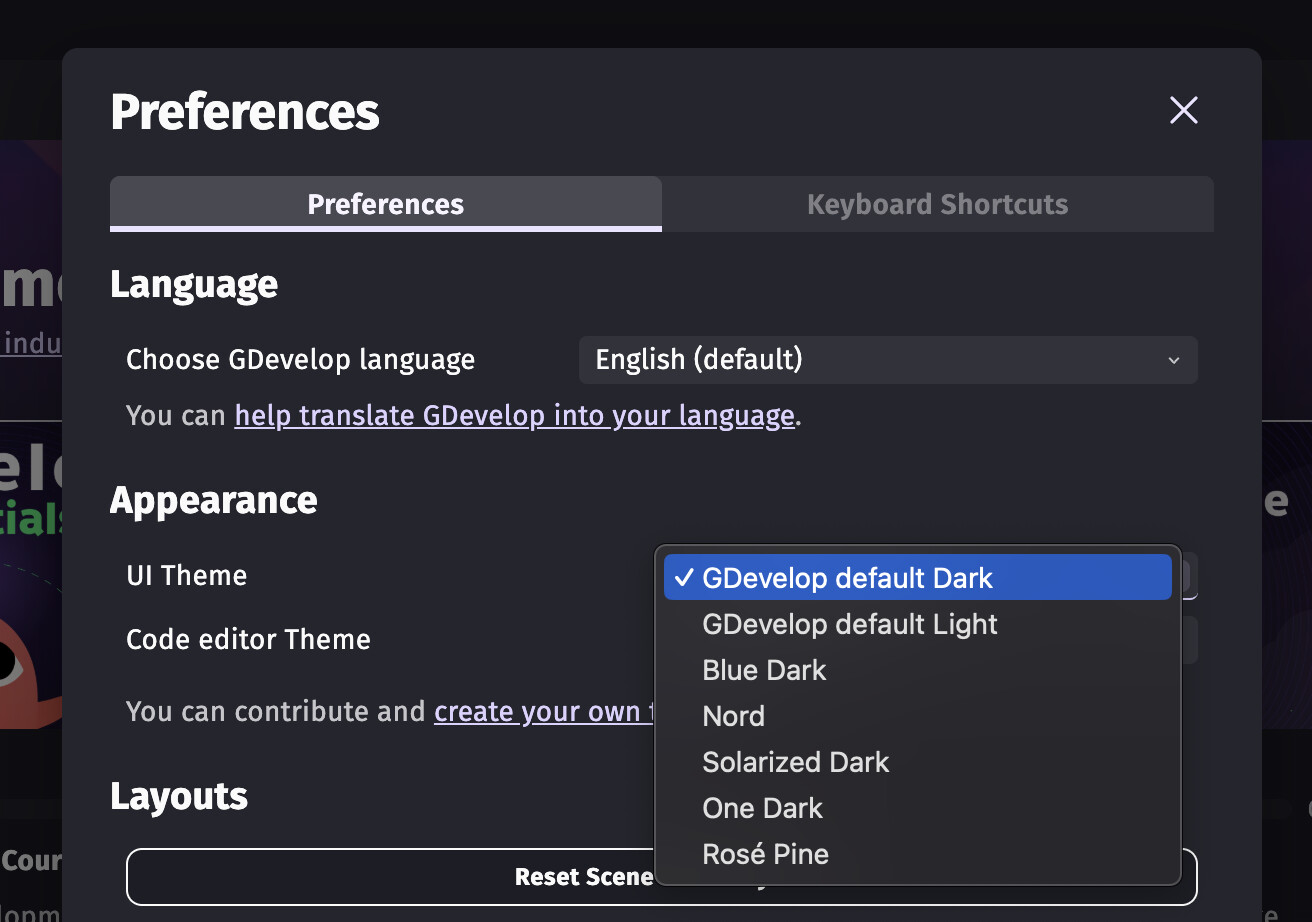Click the Code editor Theme label
This screenshot has width=1312, height=922.
pyautogui.click(x=248, y=639)
